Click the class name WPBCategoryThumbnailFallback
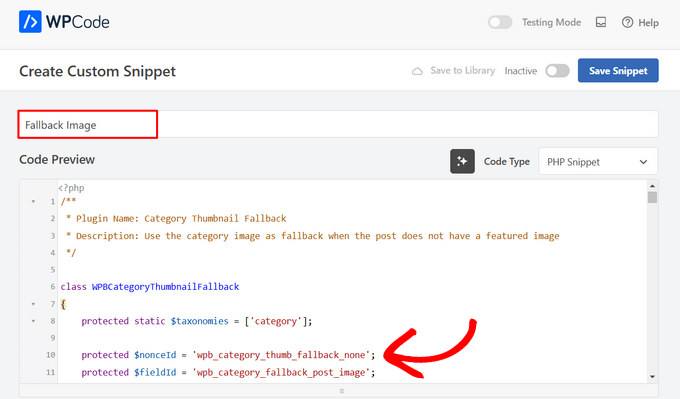Viewport: 680px width, 399px height. (165, 287)
